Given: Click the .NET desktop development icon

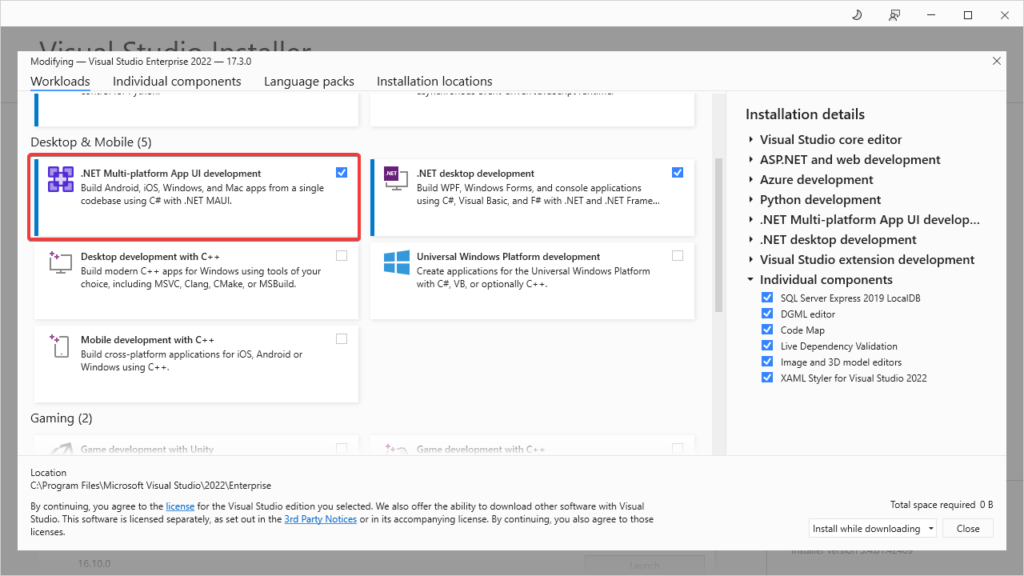Looking at the screenshot, I should tap(396, 178).
